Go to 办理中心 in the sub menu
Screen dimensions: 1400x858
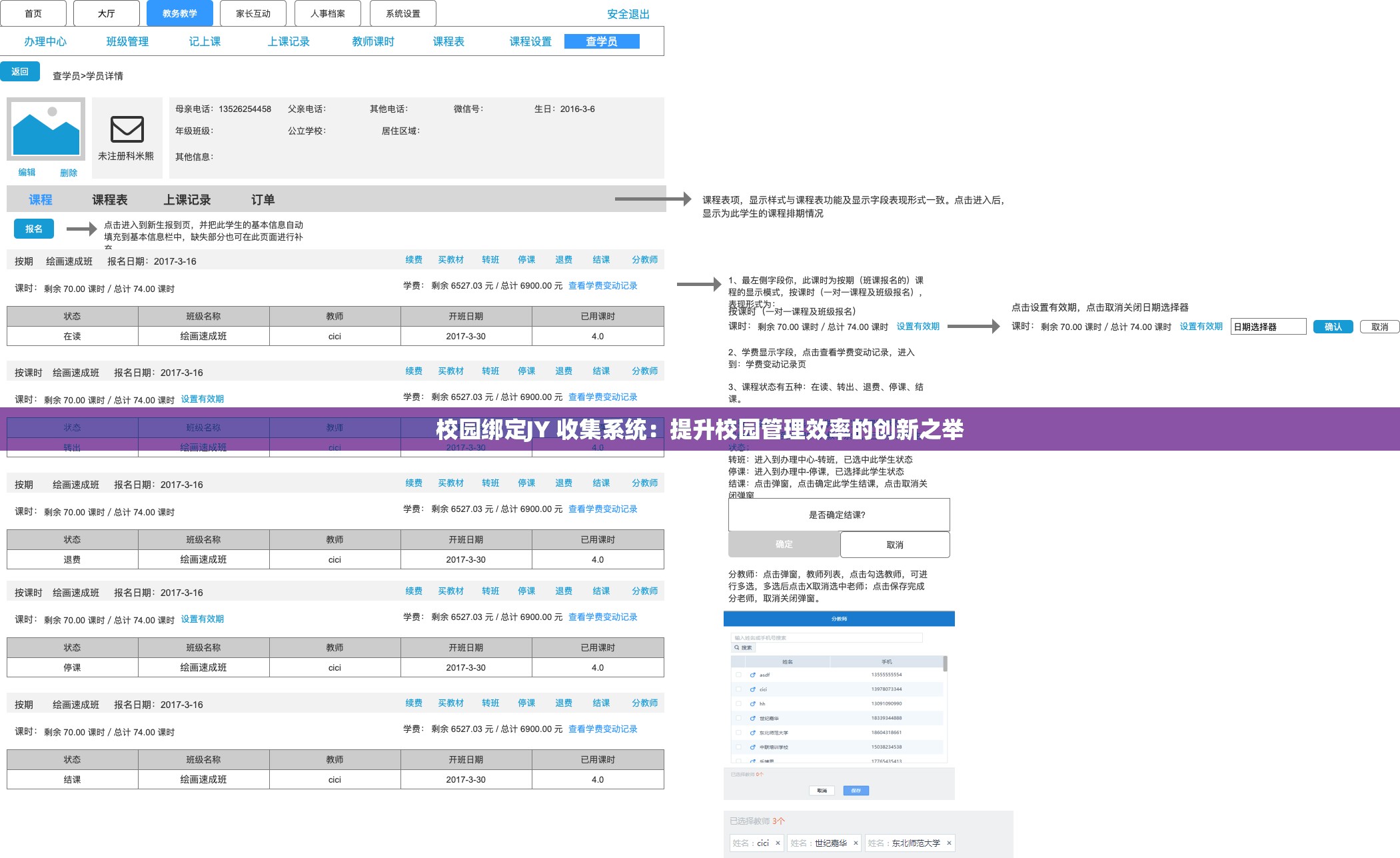(45, 41)
